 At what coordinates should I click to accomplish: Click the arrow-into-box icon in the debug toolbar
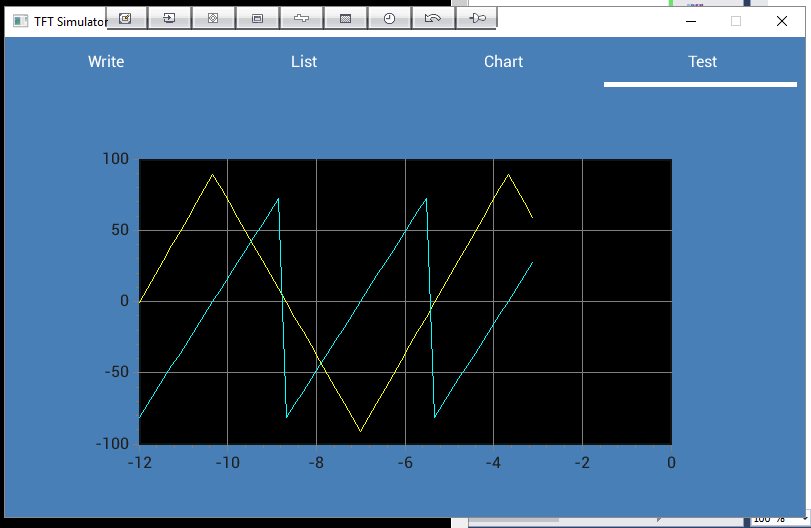tap(169, 19)
